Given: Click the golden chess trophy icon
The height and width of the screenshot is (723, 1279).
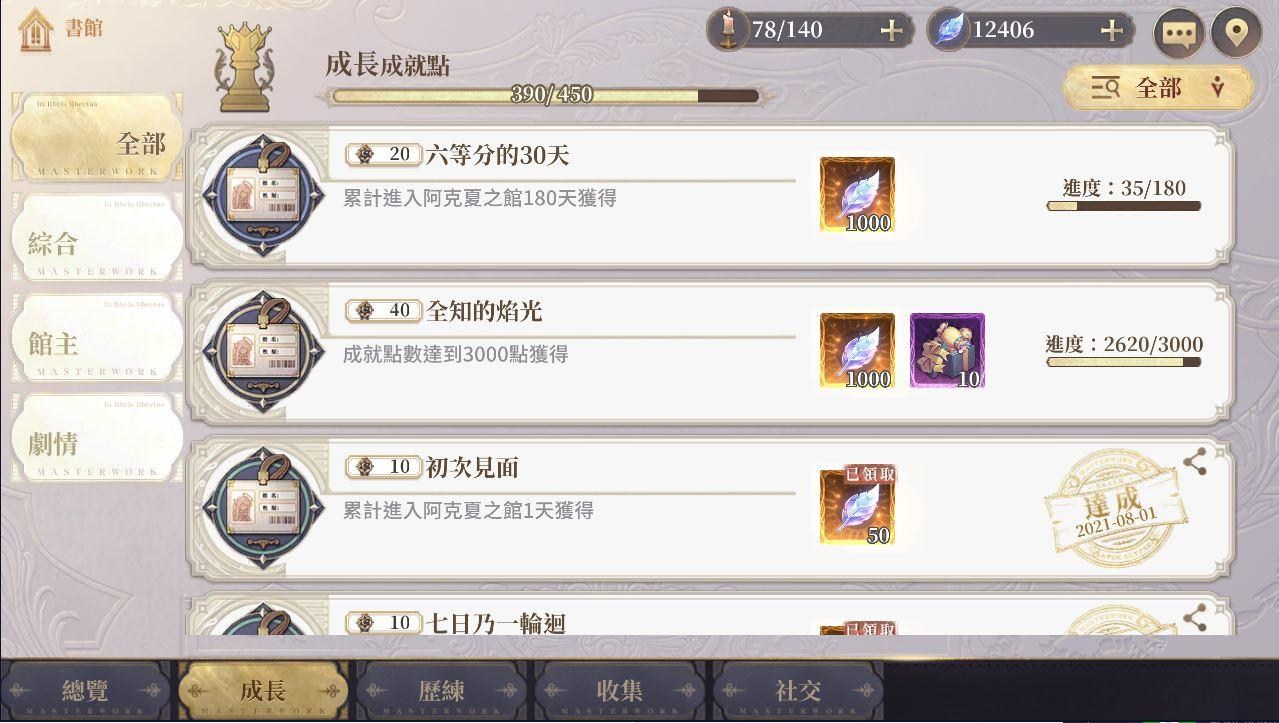Looking at the screenshot, I should pyautogui.click(x=245, y=69).
